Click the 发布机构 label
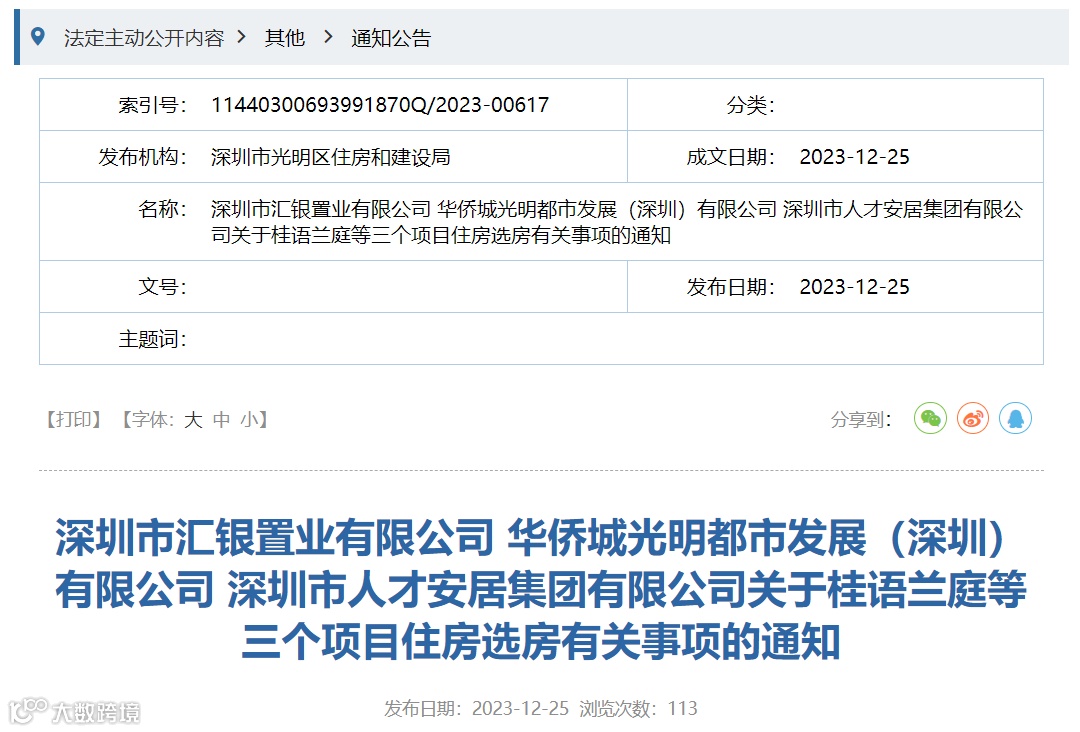This screenshot has height=732, width=1080. tap(143, 157)
